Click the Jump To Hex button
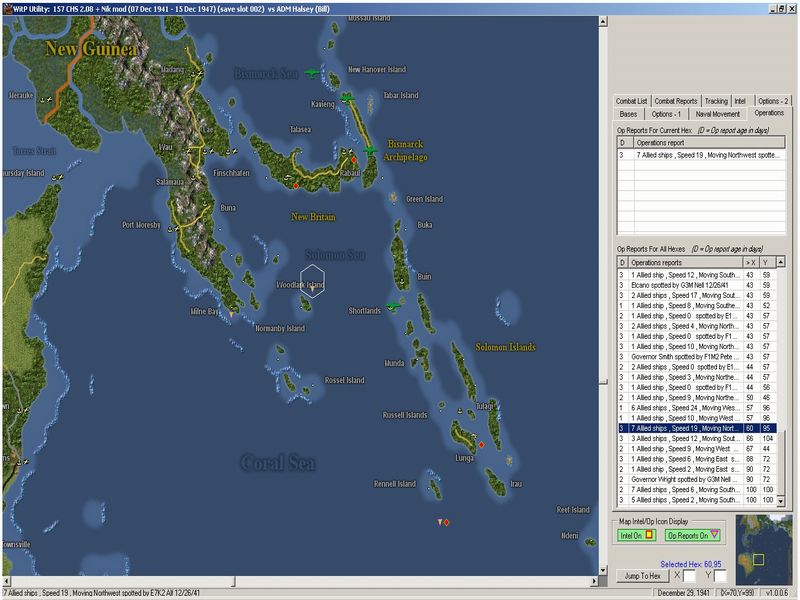 642,576
